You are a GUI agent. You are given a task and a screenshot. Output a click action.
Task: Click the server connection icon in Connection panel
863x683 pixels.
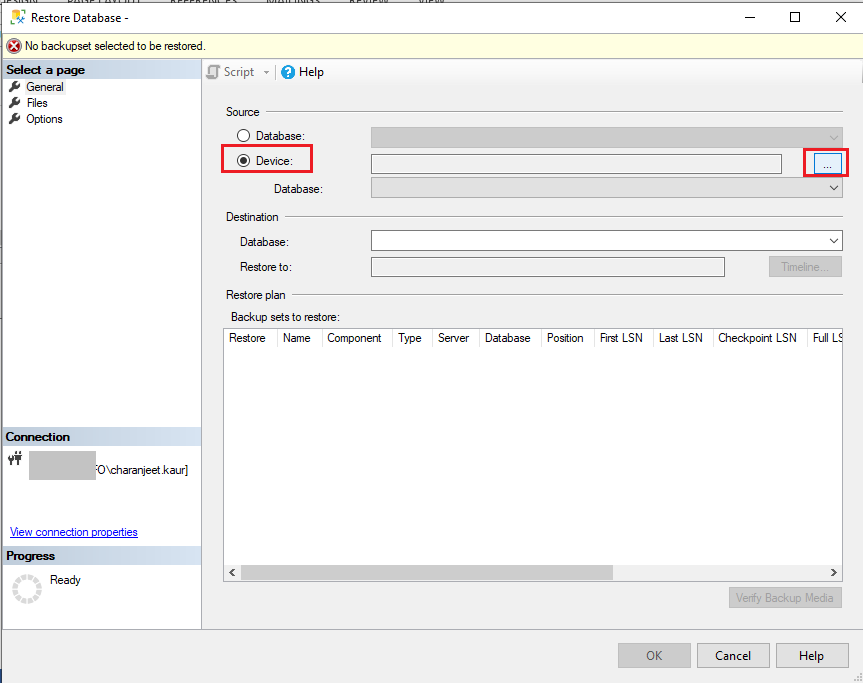(x=14, y=457)
